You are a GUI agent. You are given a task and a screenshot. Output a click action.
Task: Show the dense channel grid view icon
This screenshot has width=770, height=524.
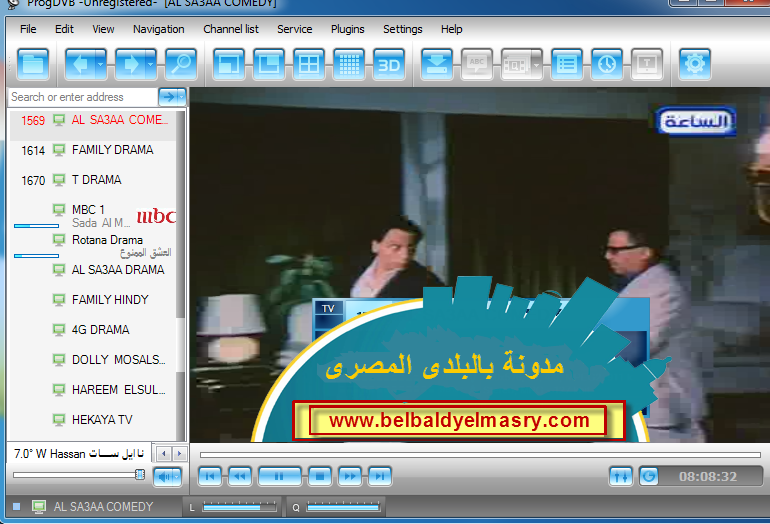point(349,64)
